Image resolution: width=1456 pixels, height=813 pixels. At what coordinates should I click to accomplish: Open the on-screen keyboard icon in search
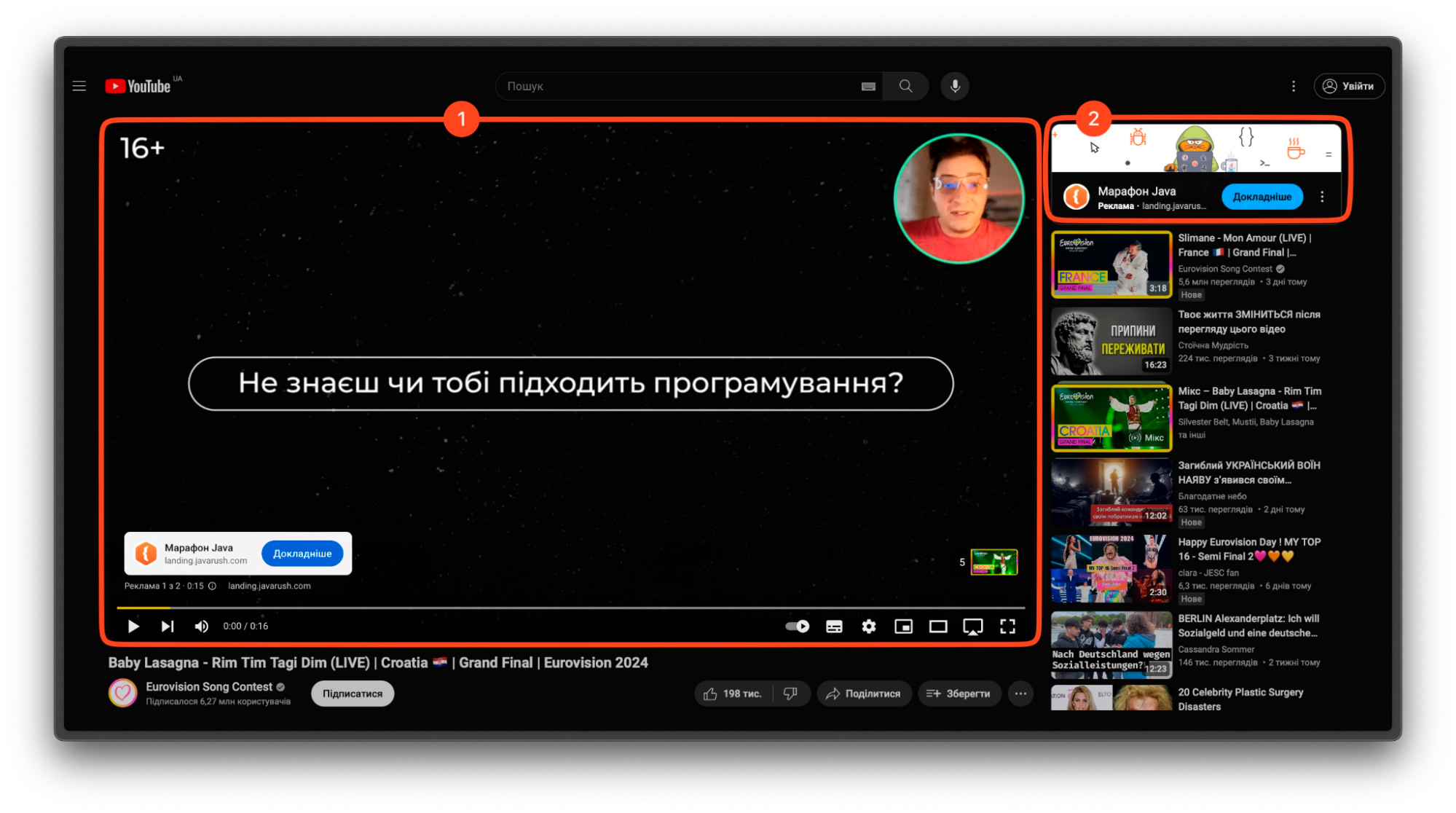click(868, 86)
